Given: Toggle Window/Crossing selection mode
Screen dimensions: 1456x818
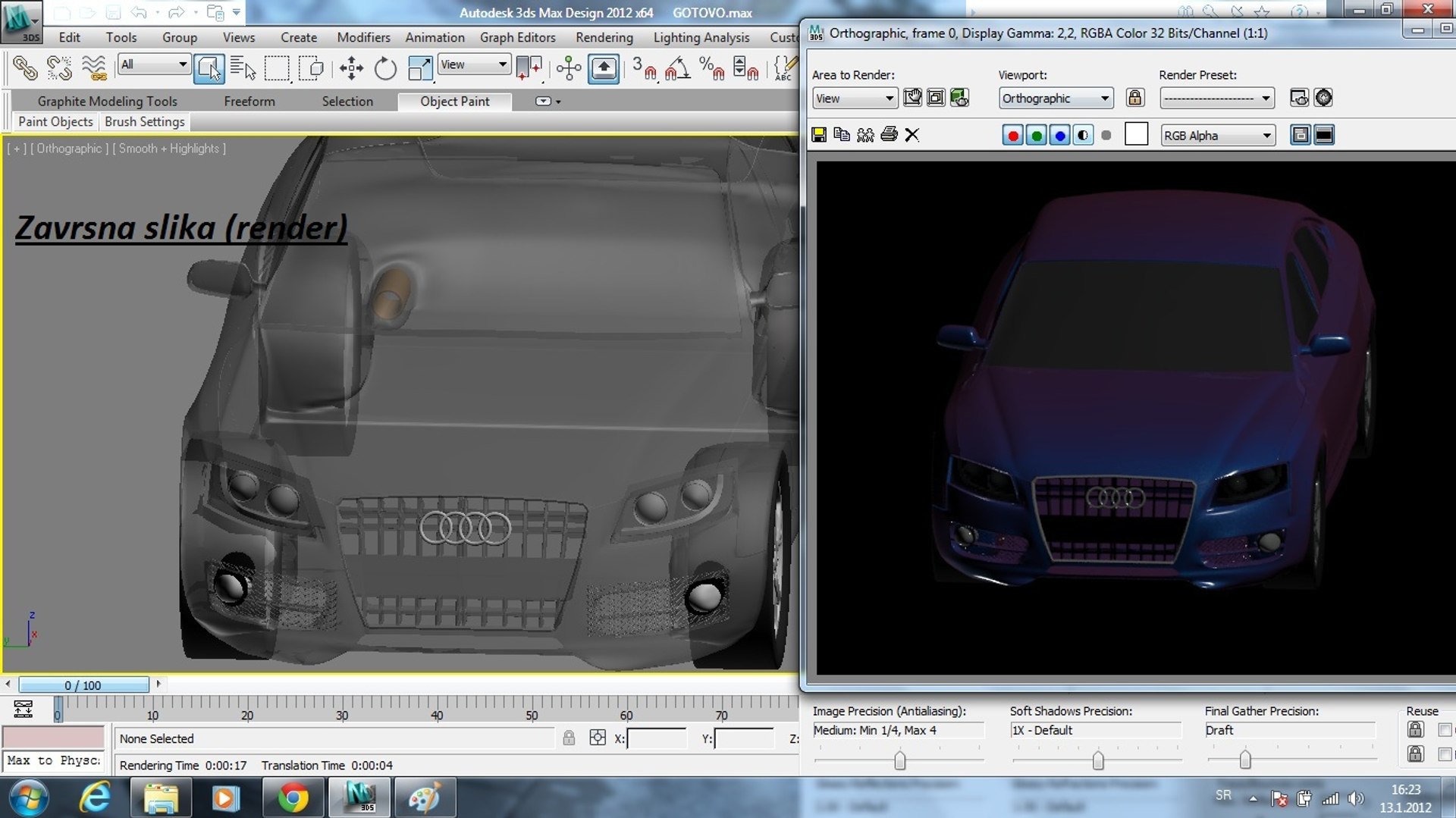Looking at the screenshot, I should point(311,68).
